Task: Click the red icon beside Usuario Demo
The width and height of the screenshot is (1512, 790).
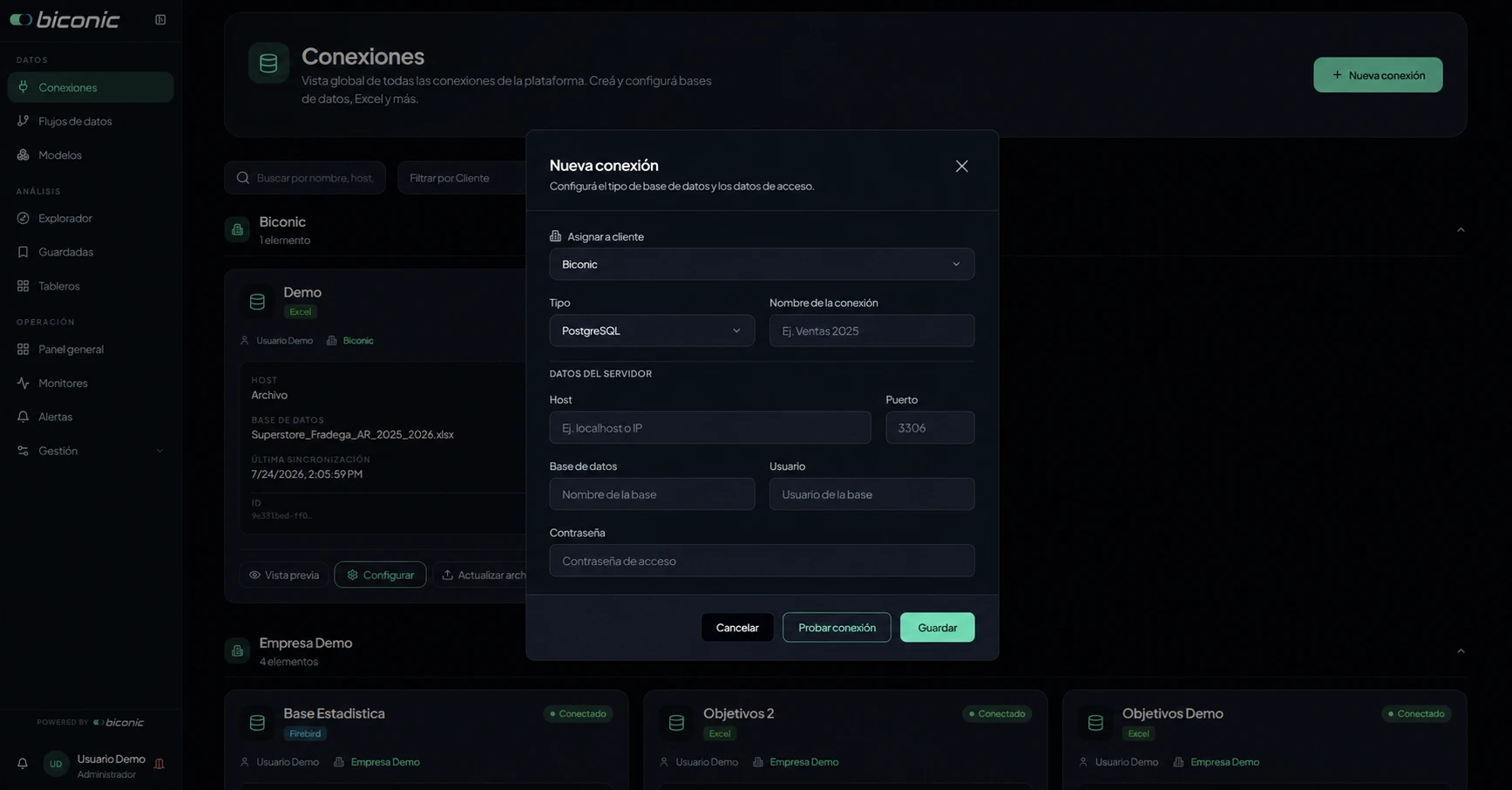Action: click(159, 764)
